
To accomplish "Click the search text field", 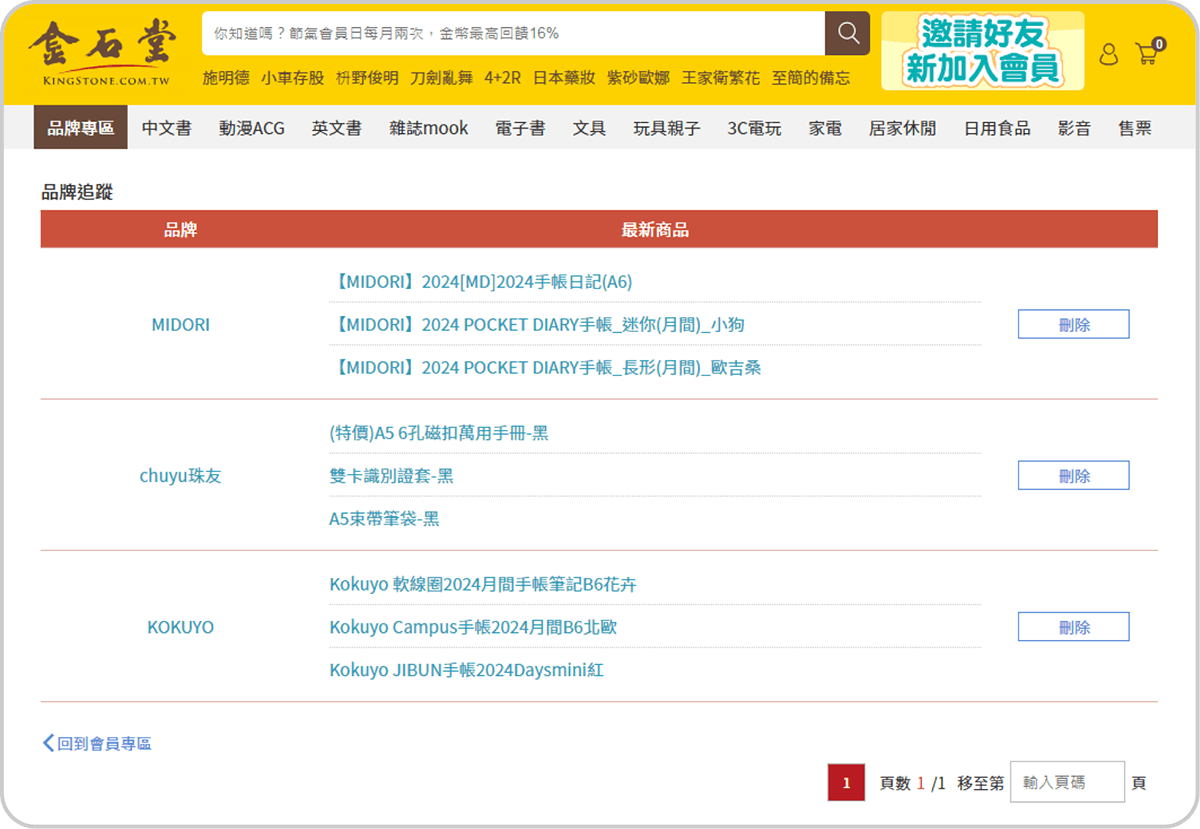I will tap(512, 34).
